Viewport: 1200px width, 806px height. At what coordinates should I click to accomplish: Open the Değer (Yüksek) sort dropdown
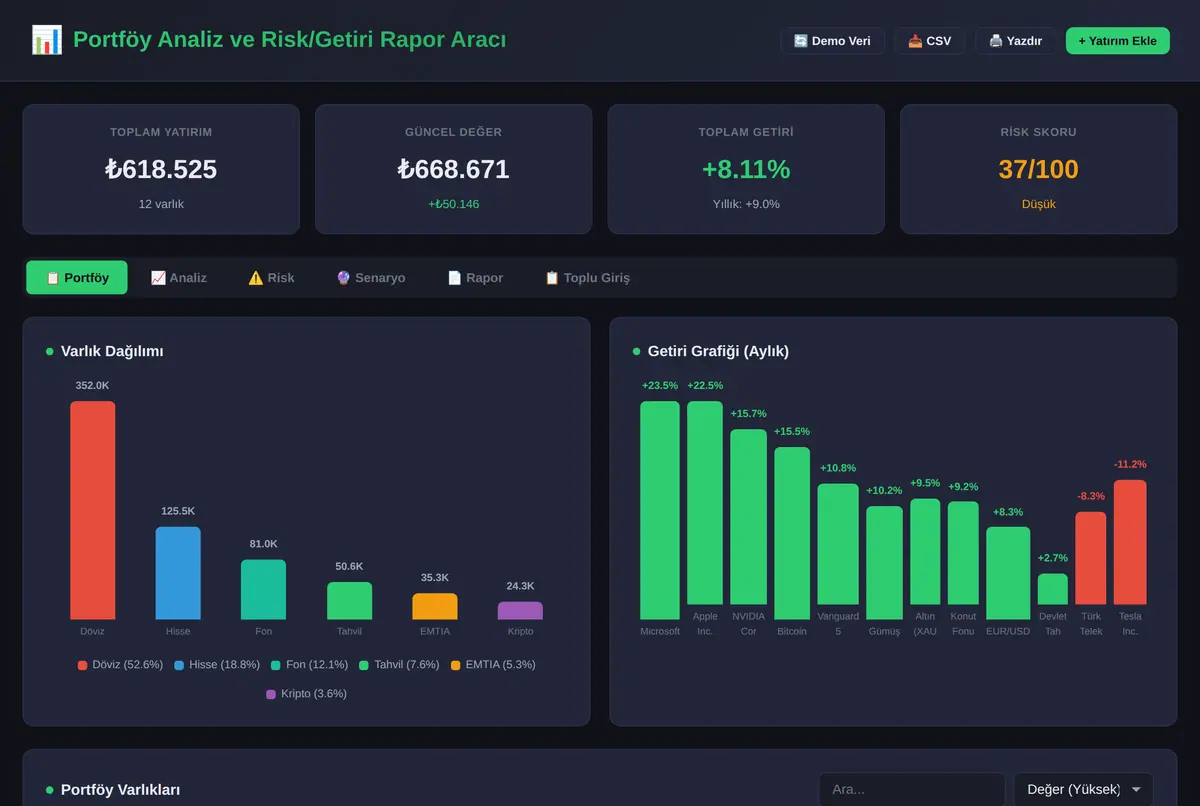click(1083, 789)
